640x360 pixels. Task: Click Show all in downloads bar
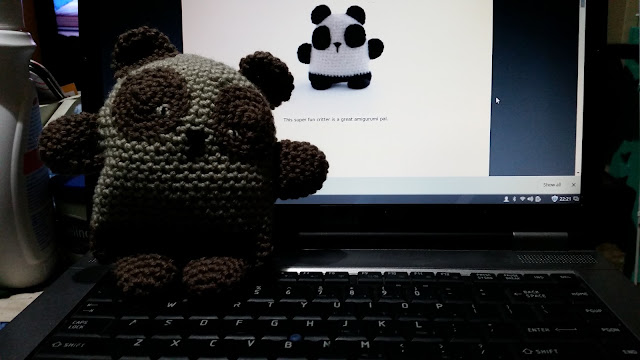pyautogui.click(x=552, y=185)
